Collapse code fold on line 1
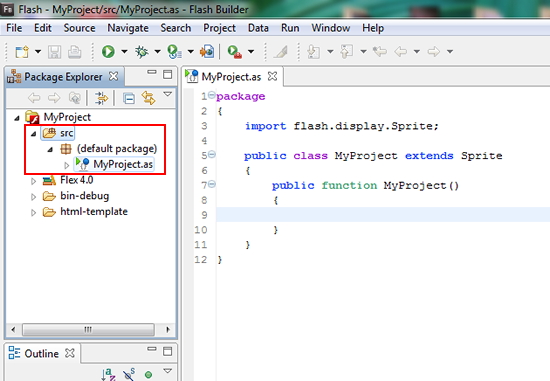 pos(212,95)
